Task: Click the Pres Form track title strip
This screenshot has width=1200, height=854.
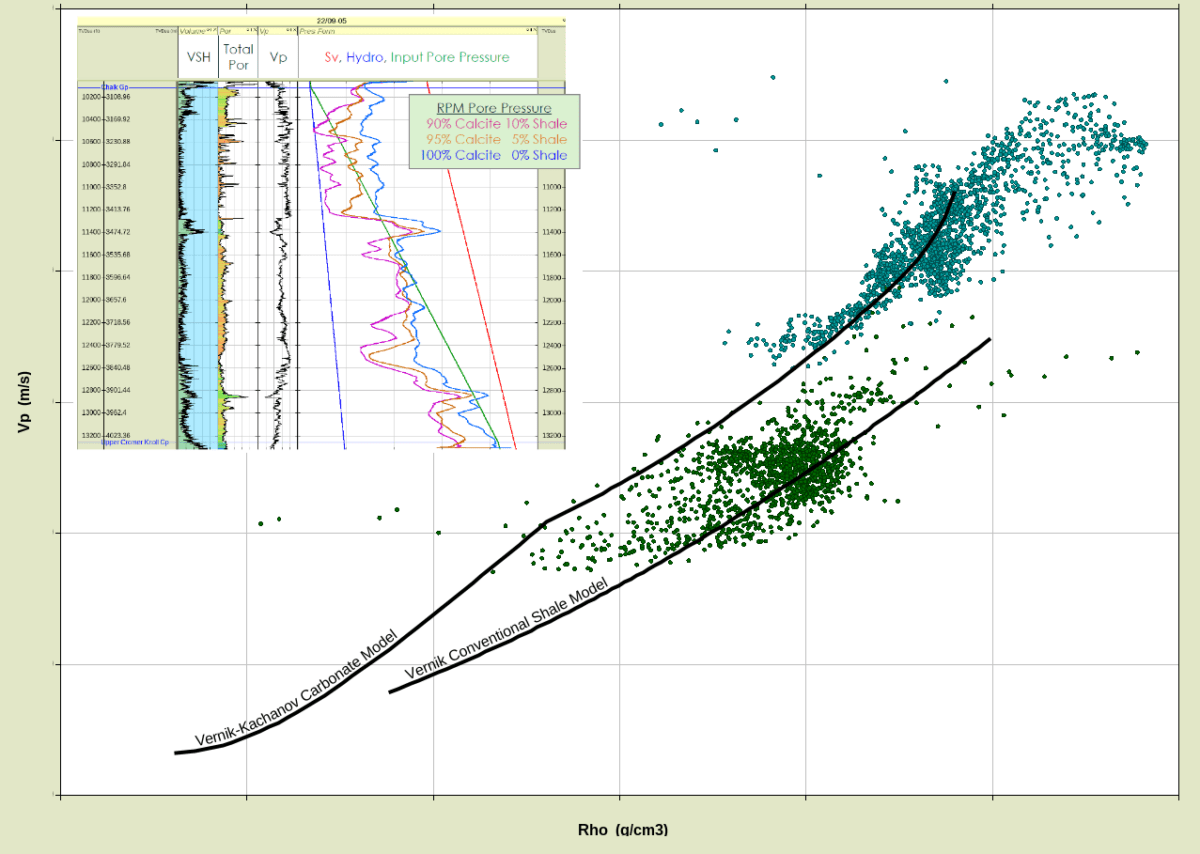Action: (x=320, y=31)
